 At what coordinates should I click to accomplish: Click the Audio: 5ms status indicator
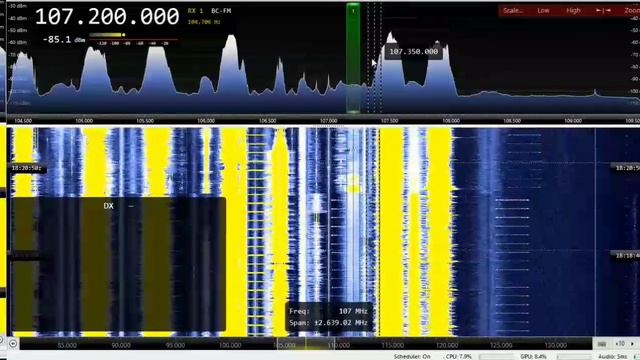[613, 357]
